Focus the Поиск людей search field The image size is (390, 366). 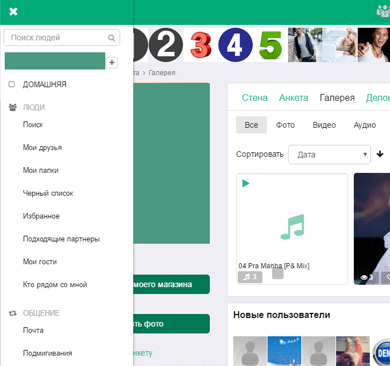[62, 38]
